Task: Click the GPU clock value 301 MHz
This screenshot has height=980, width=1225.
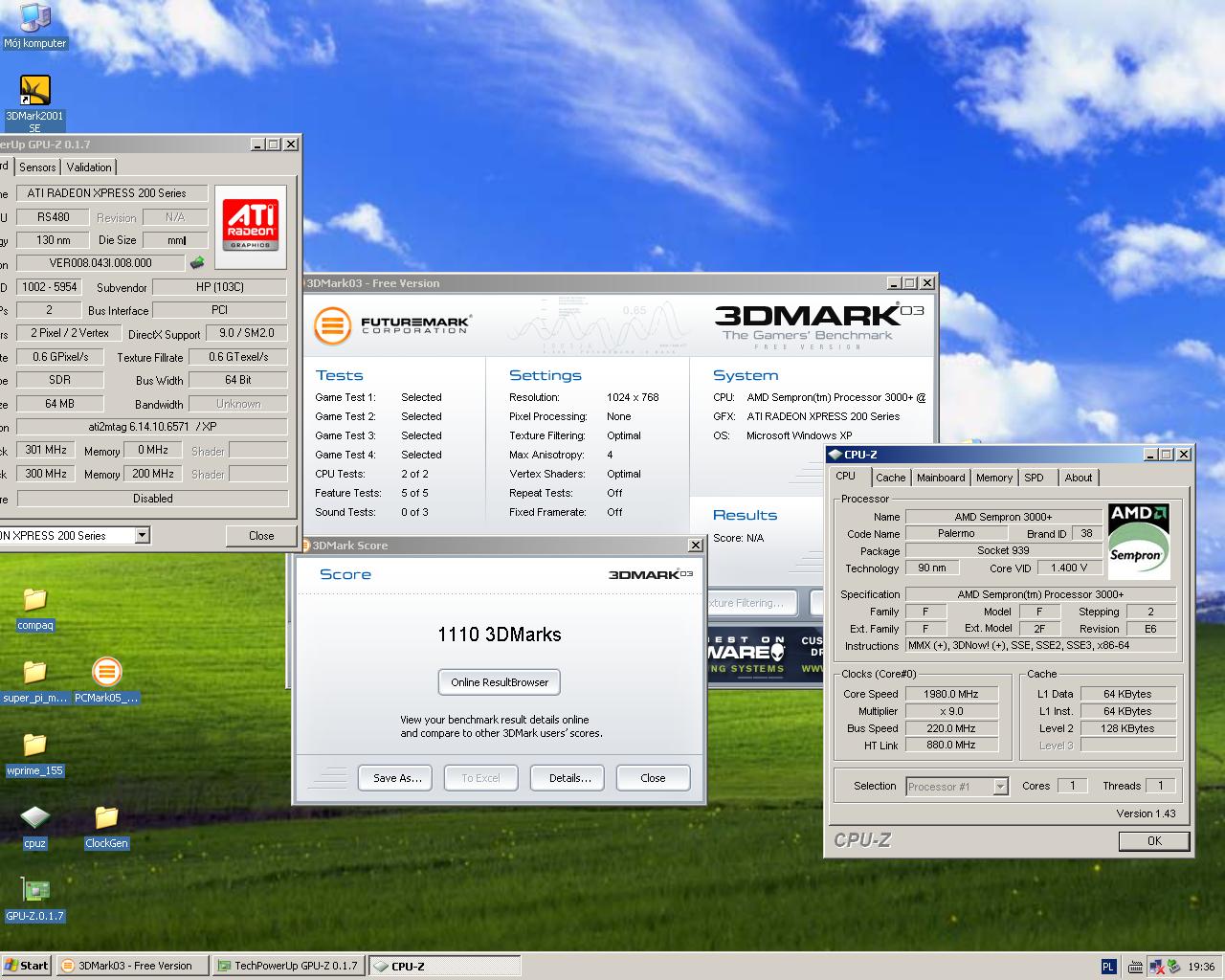Action: [46, 450]
